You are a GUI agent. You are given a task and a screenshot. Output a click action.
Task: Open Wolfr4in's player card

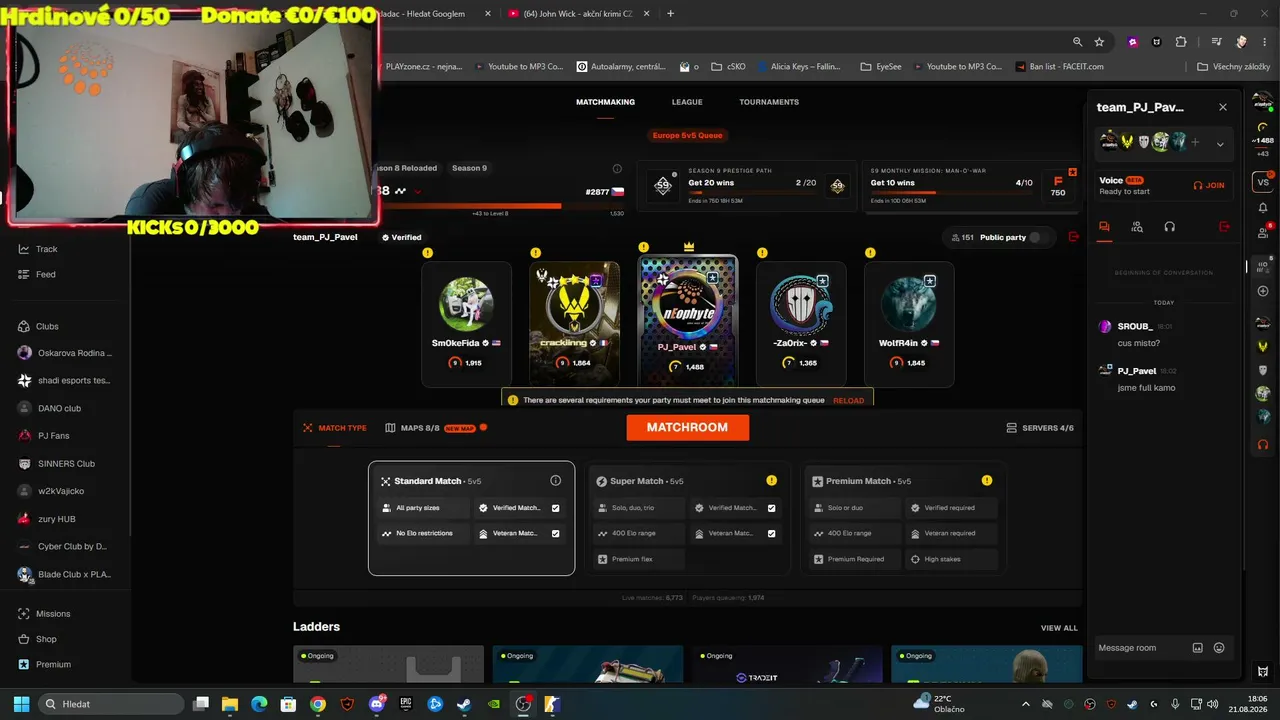909,324
